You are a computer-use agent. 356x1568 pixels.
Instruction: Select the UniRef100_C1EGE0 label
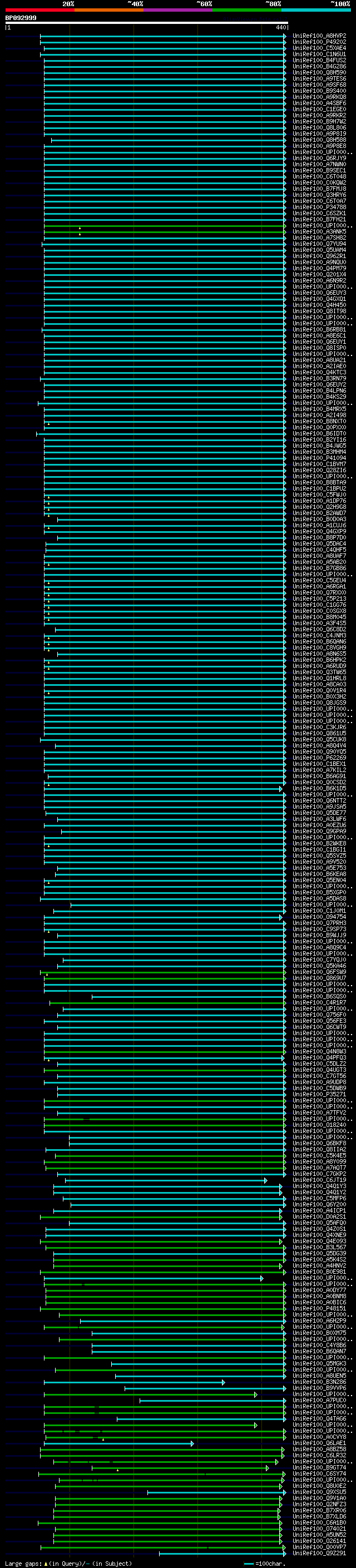[319, 110]
